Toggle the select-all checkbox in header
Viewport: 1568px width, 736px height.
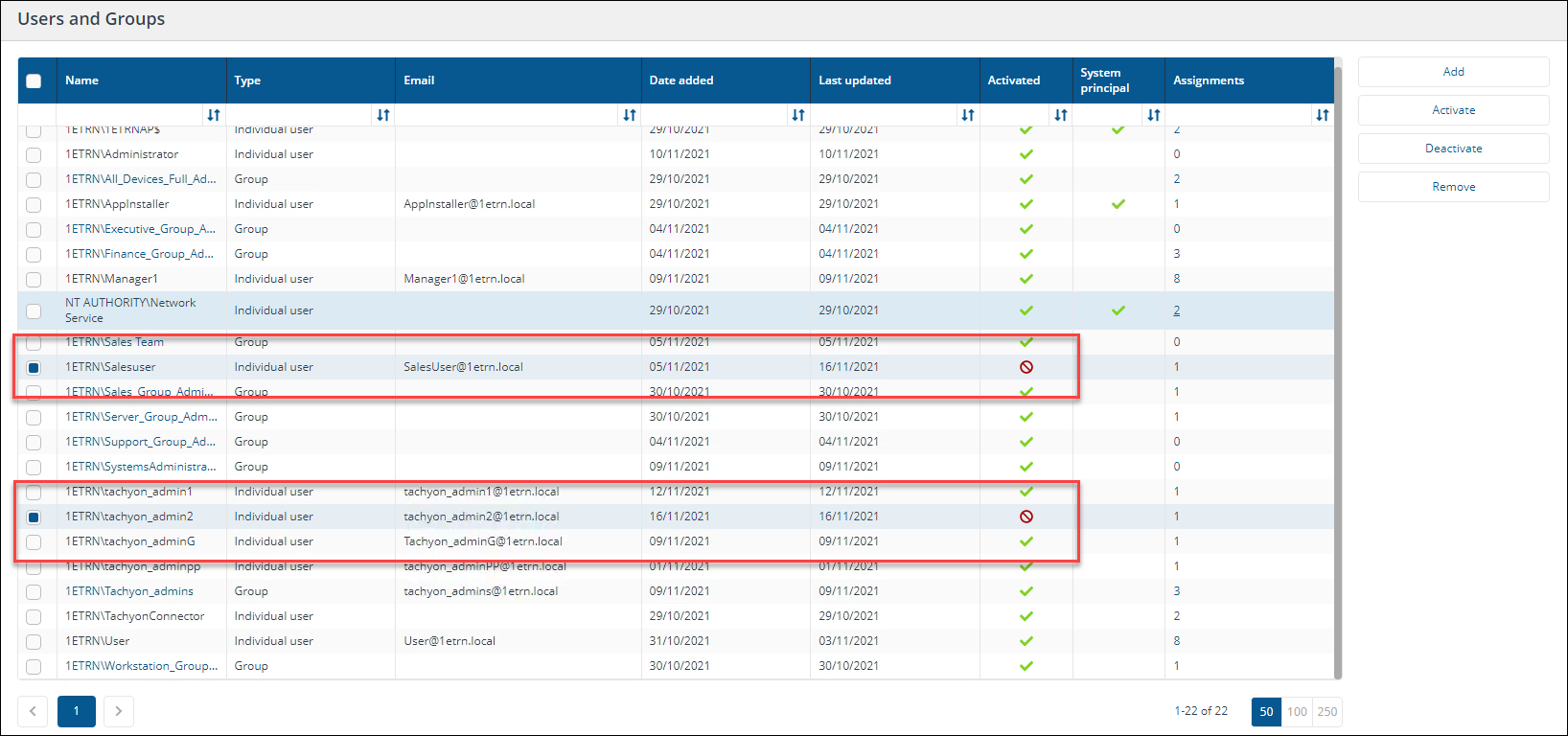click(x=34, y=80)
